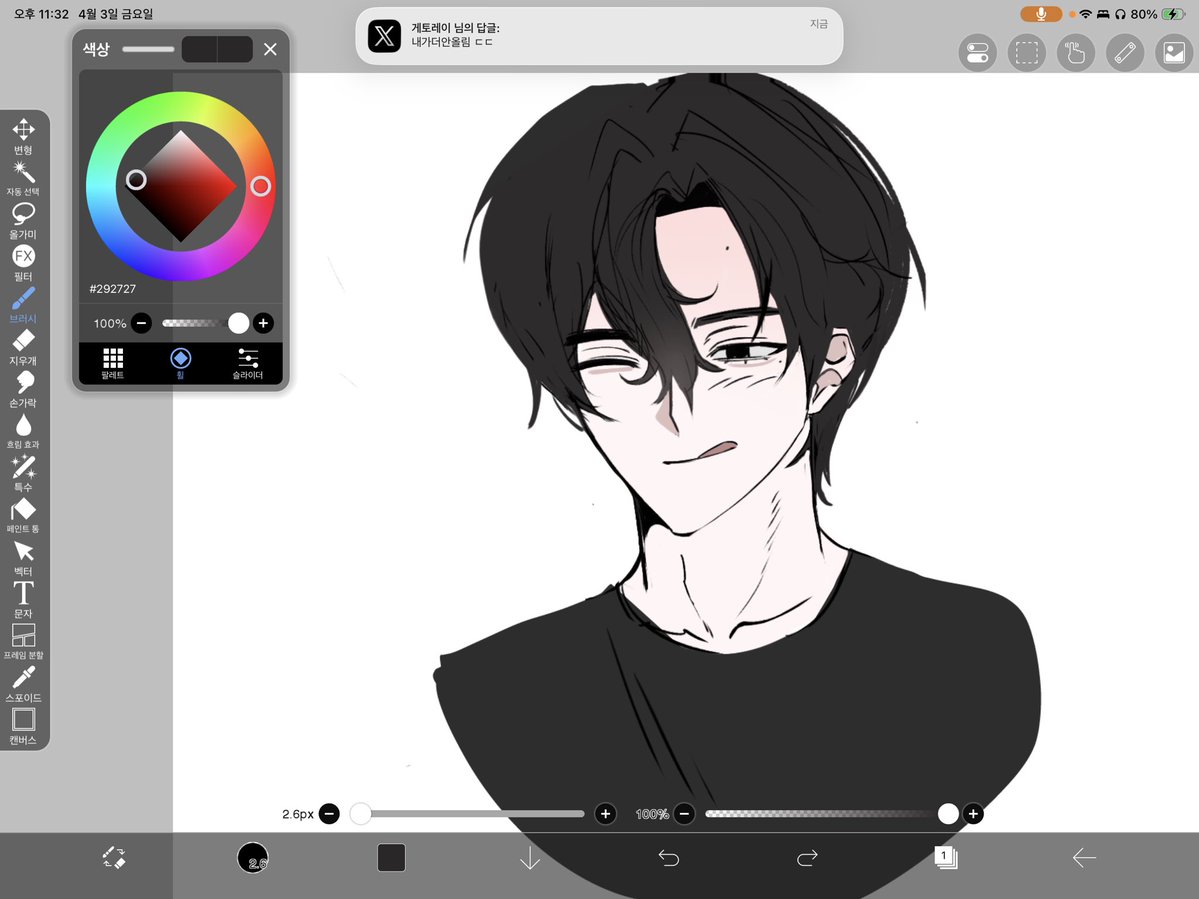Increase color opacity with plus button

(263, 323)
